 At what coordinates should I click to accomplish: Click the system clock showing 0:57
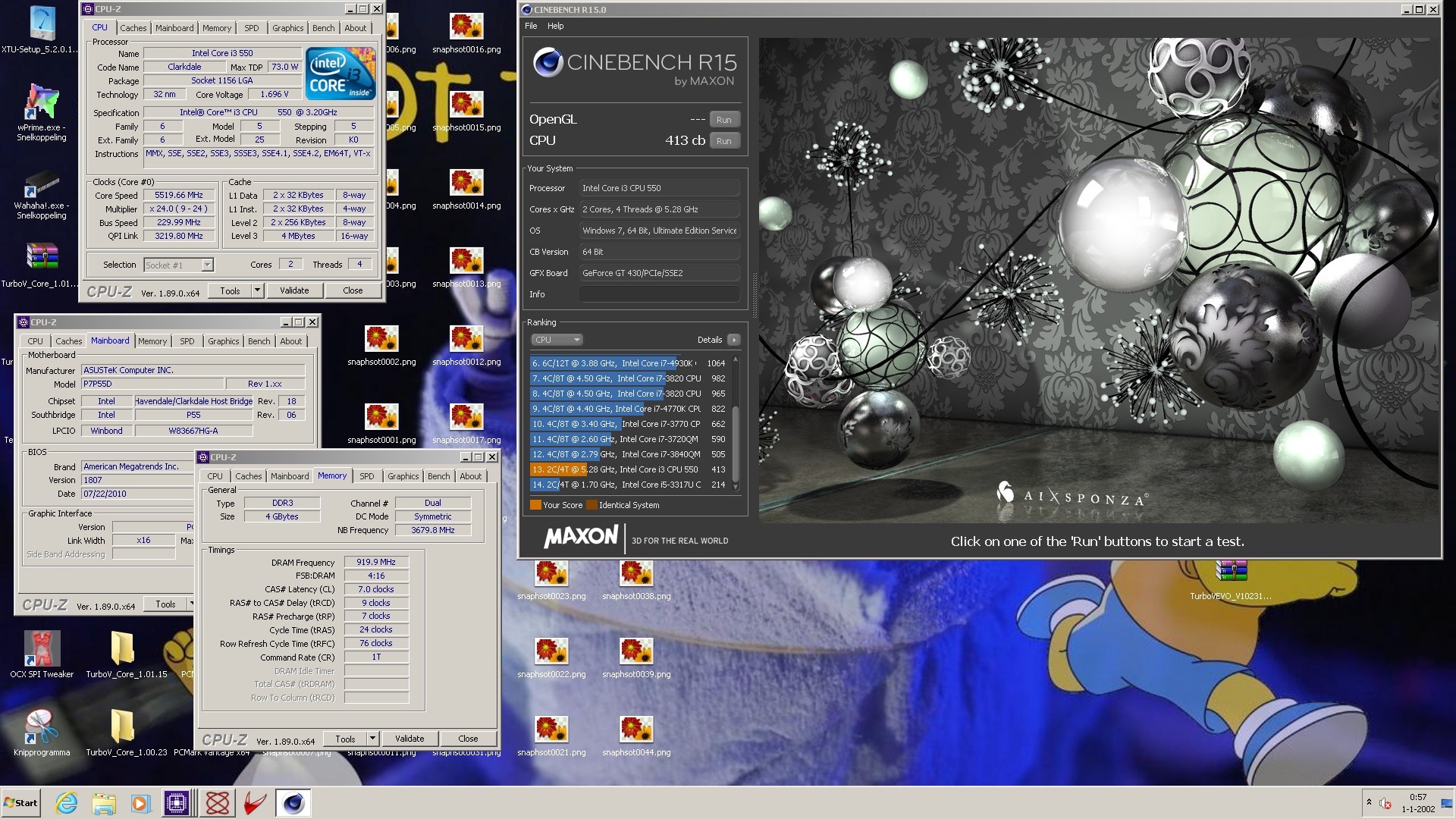[x=1417, y=797]
